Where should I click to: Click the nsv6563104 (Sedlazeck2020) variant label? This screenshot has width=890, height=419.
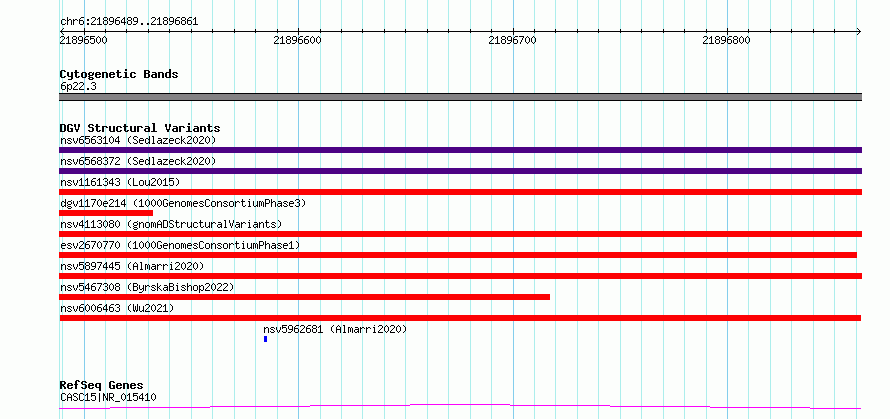click(x=138, y=140)
